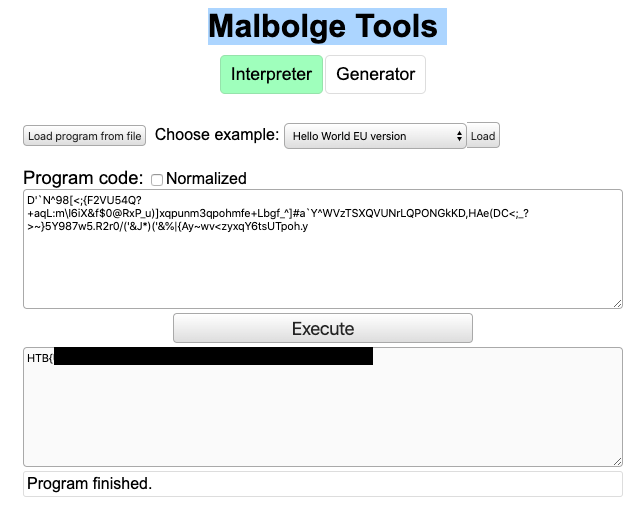The image size is (641, 509).
Task: Click blank space below the program code text
Action: 322,272
